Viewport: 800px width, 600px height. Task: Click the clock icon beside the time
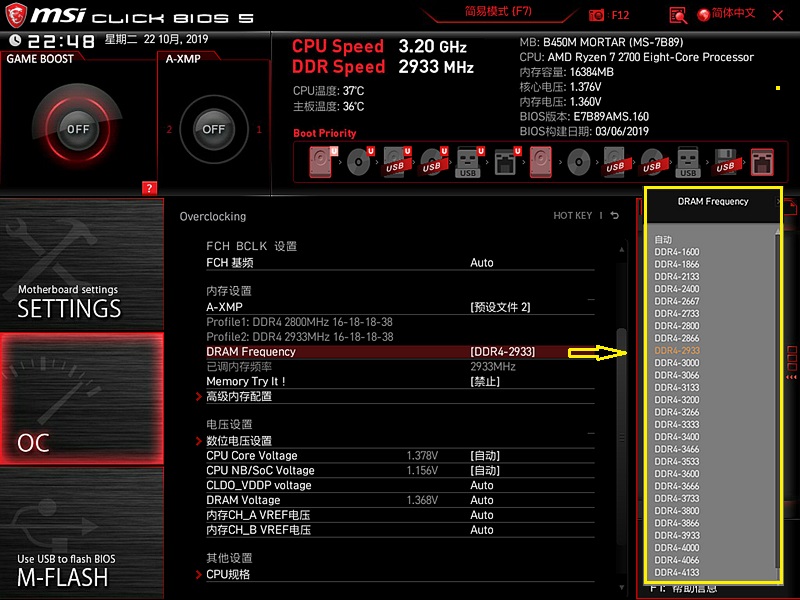coord(15,40)
